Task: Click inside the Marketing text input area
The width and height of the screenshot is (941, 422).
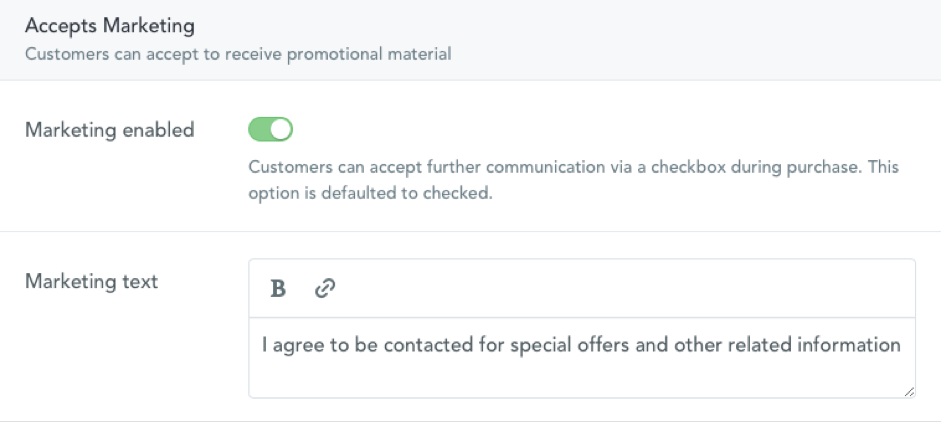Action: pyautogui.click(x=582, y=358)
